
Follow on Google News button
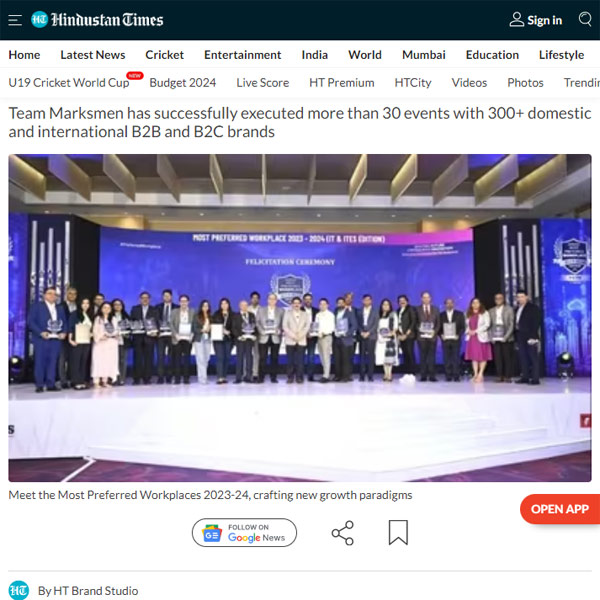[244, 533]
